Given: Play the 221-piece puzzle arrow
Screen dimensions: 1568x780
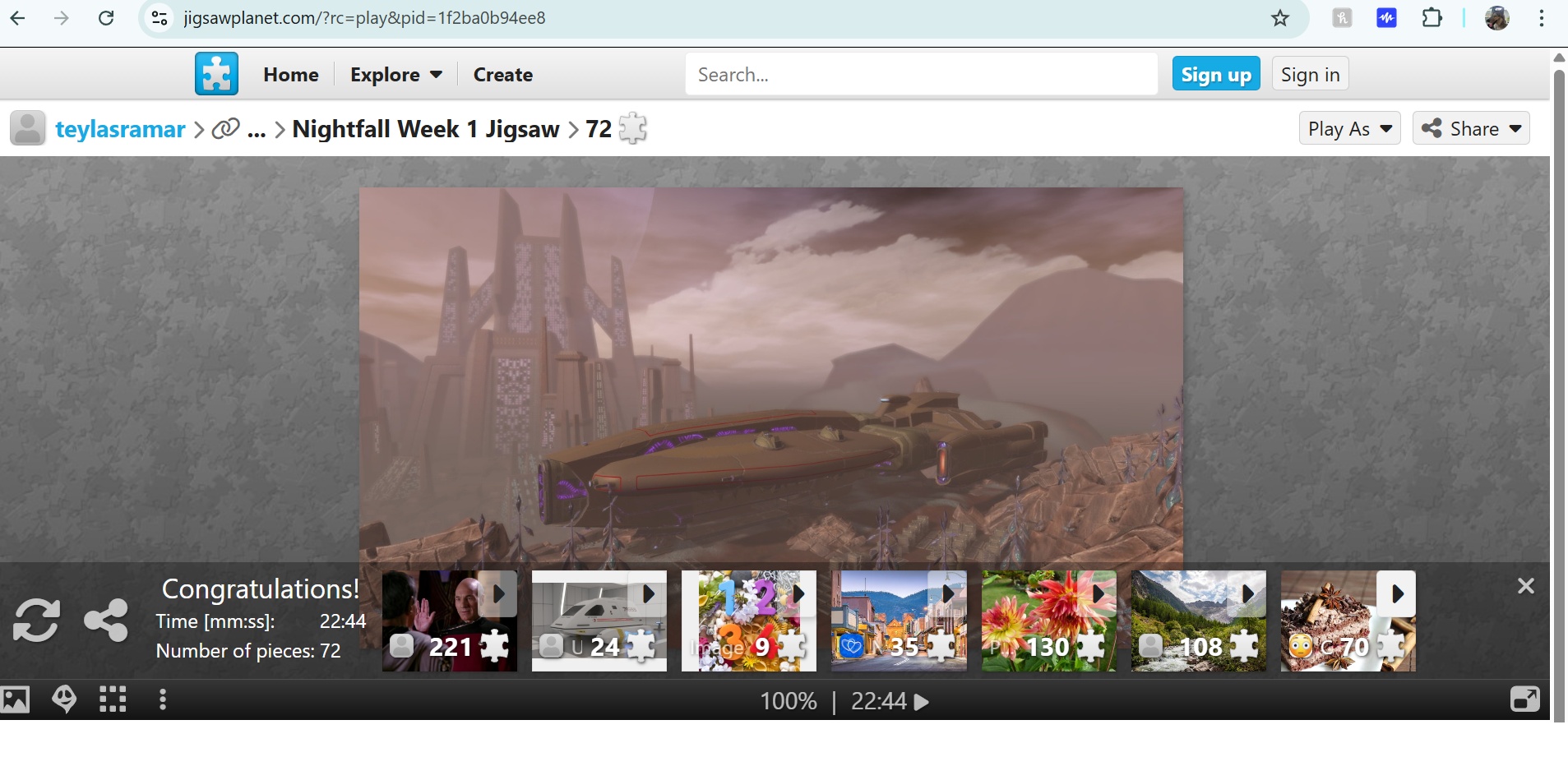Looking at the screenshot, I should 498,594.
